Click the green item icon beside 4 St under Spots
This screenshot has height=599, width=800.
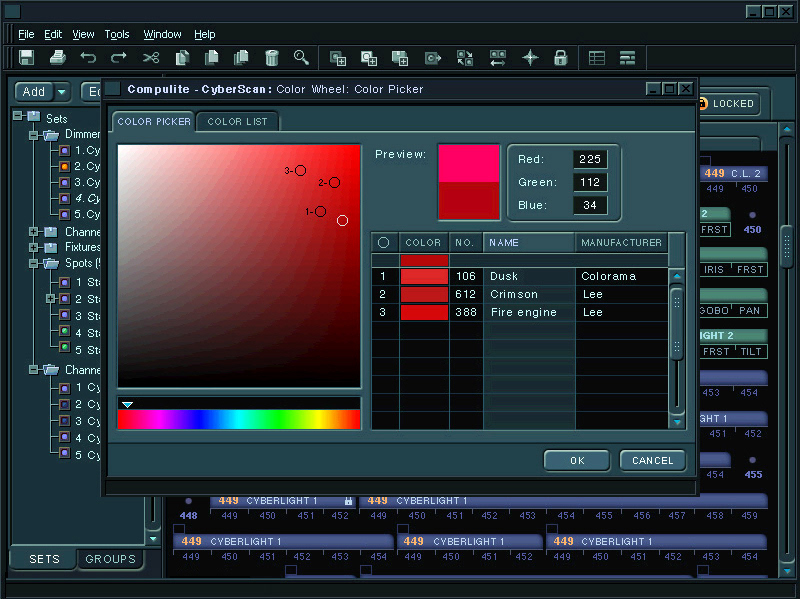[x=64, y=331]
